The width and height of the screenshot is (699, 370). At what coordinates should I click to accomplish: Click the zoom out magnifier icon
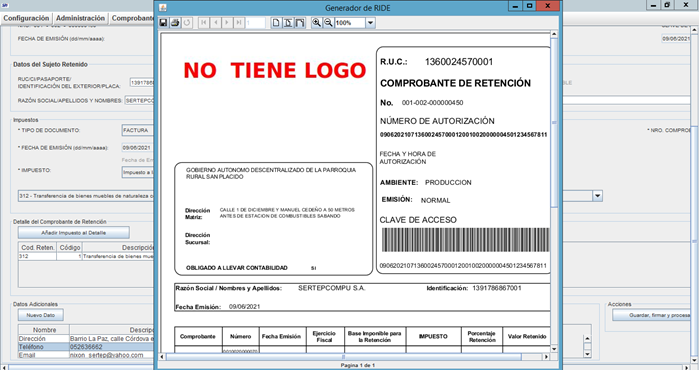pyautogui.click(x=328, y=23)
